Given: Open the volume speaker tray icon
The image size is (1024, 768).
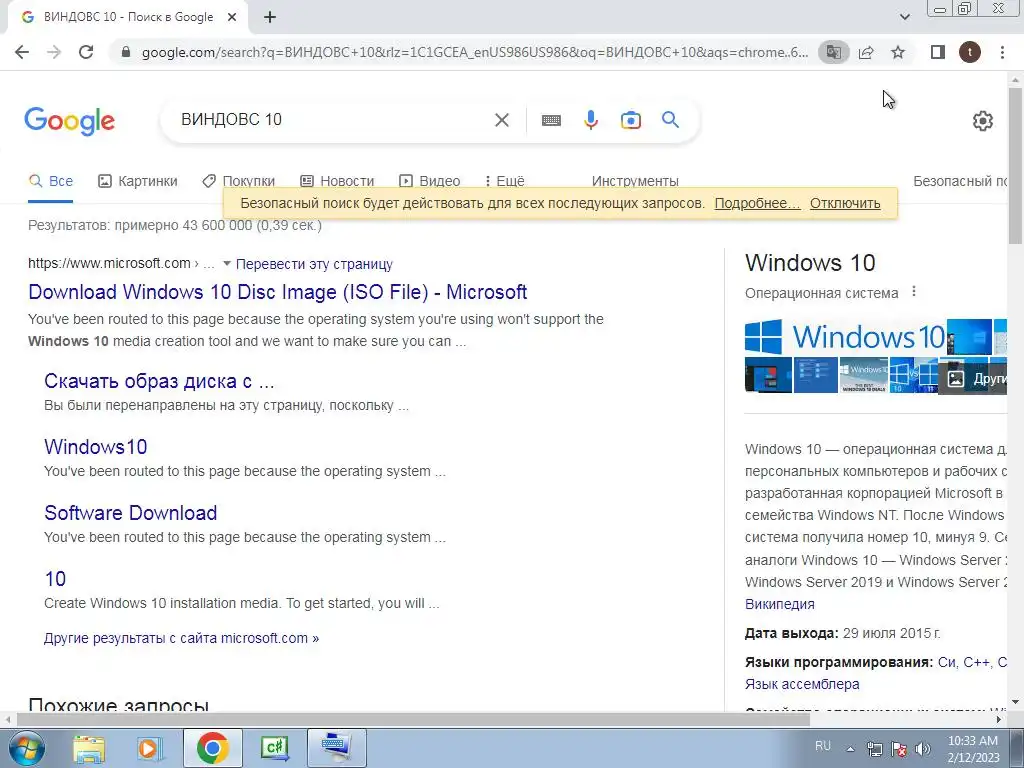Looking at the screenshot, I should pos(923,748).
